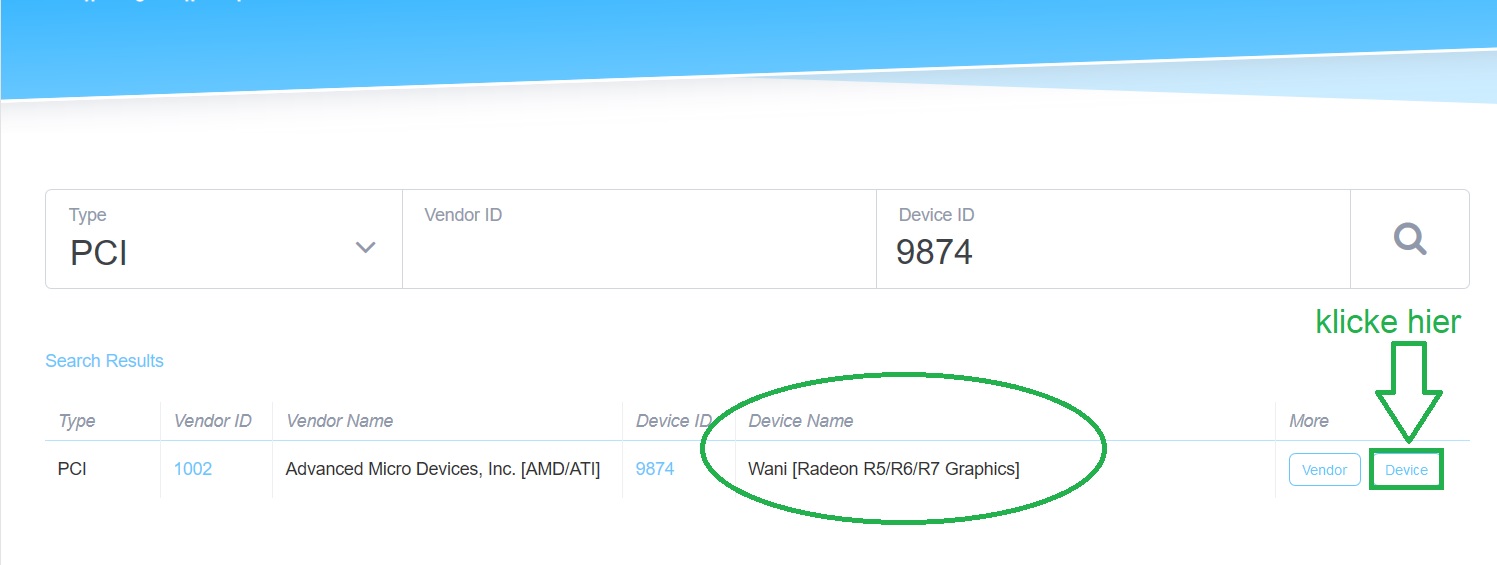Click the Wani Radeon R5/R6/R7 Graphics cell
This screenshot has height=565, width=1497.
click(884, 469)
